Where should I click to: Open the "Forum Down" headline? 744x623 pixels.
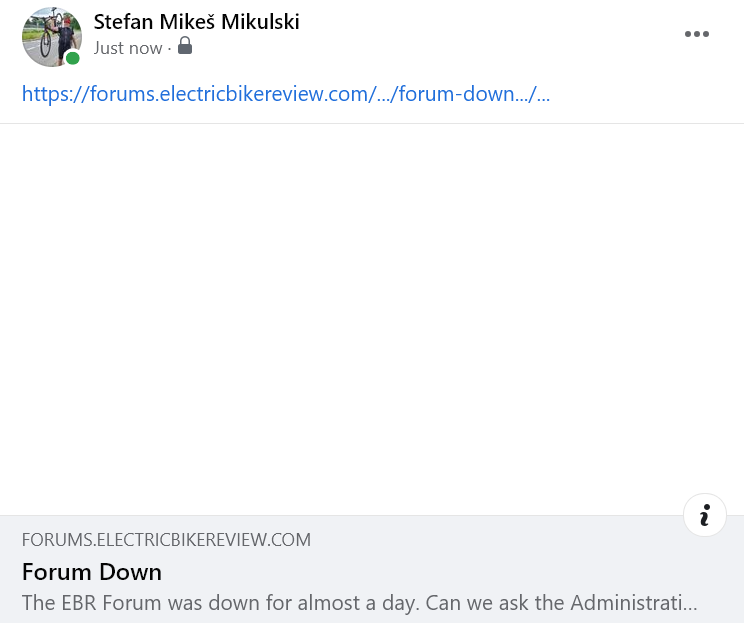[92, 572]
